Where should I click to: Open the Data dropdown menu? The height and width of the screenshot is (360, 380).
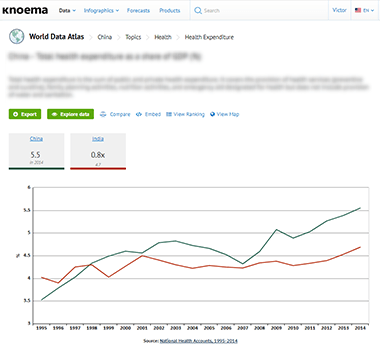[67, 11]
